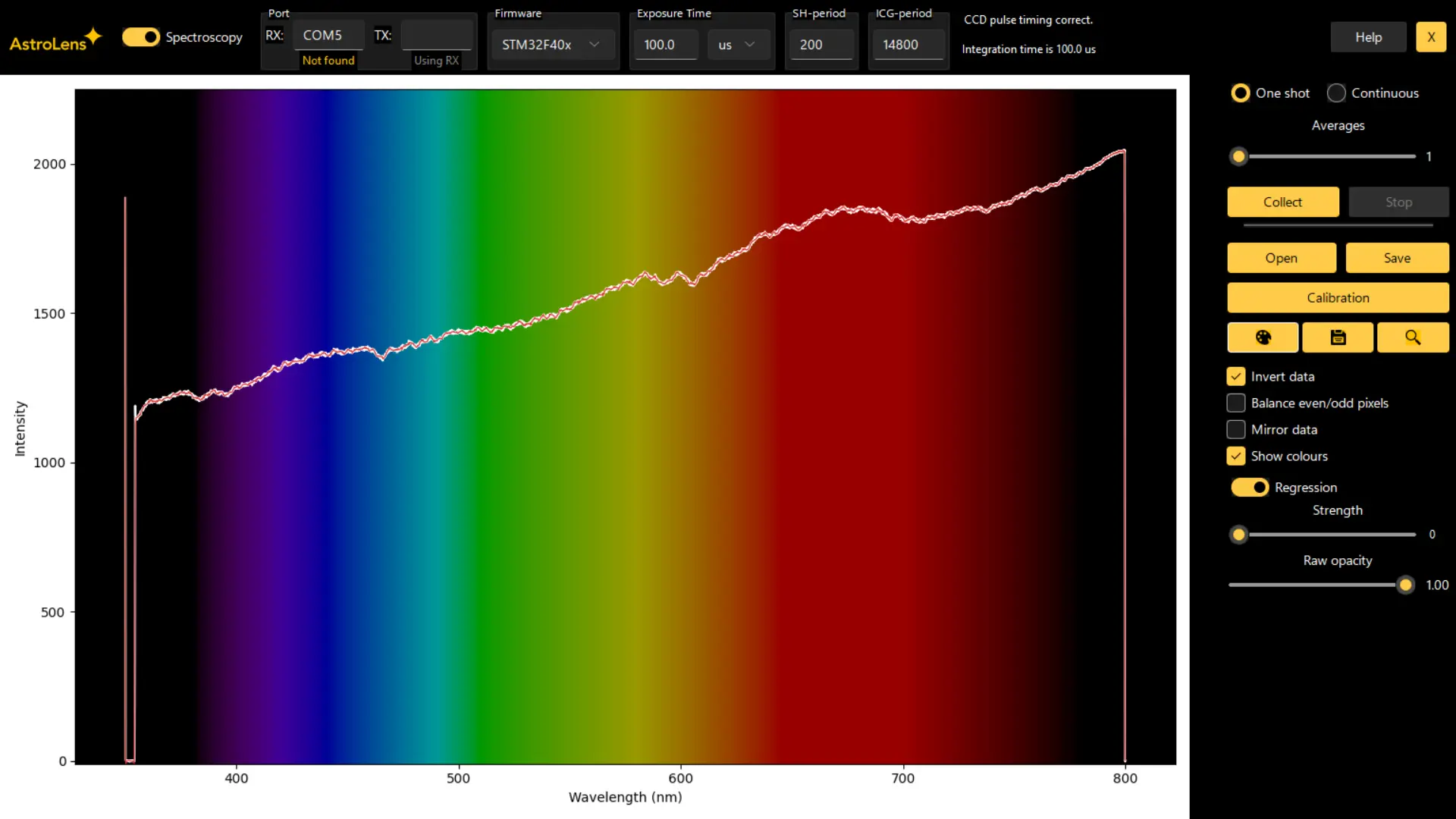Open the RX COM5 port selector
Viewport: 1456px width, 819px height.
click(328, 36)
